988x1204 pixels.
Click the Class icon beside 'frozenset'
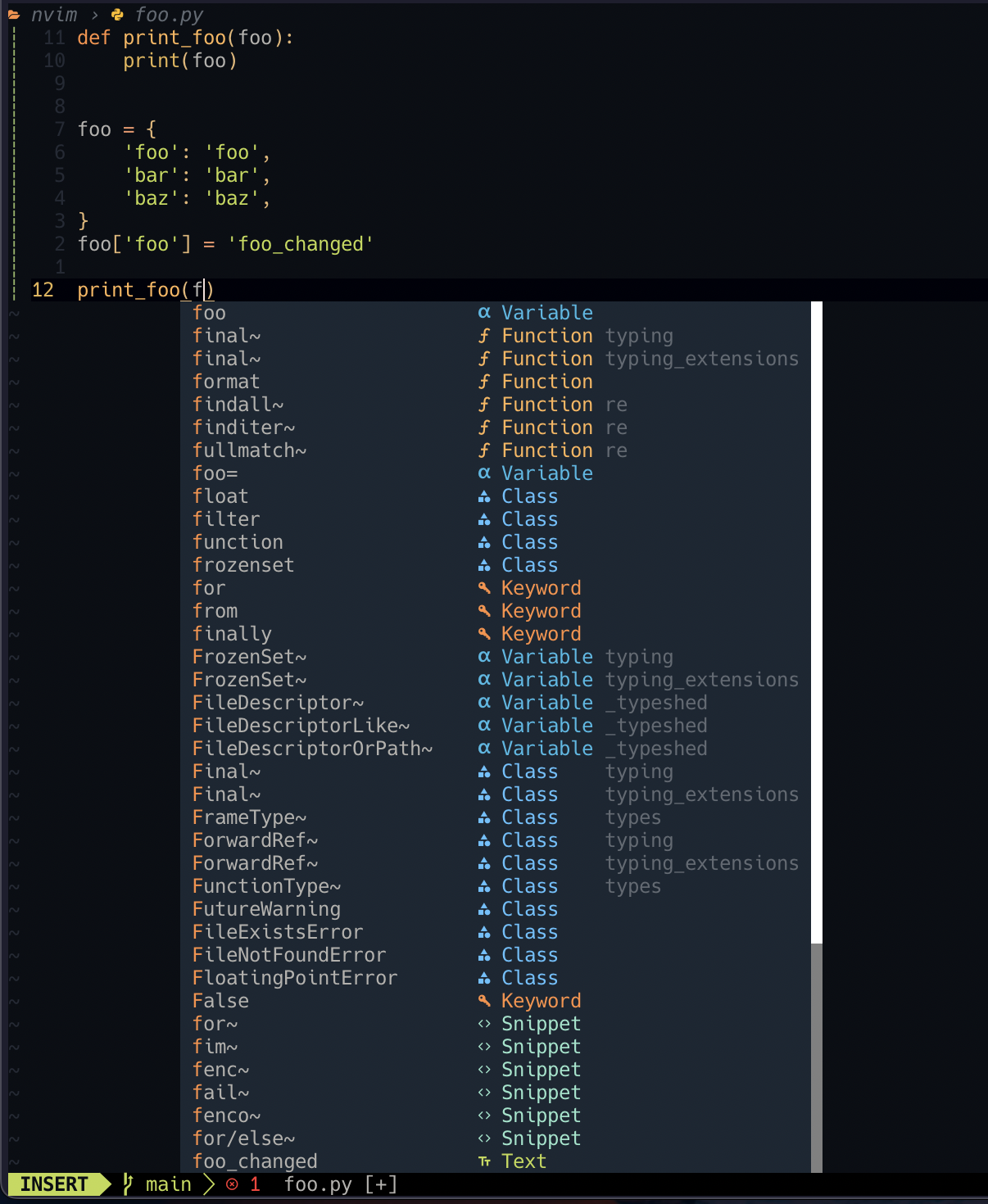tap(484, 564)
